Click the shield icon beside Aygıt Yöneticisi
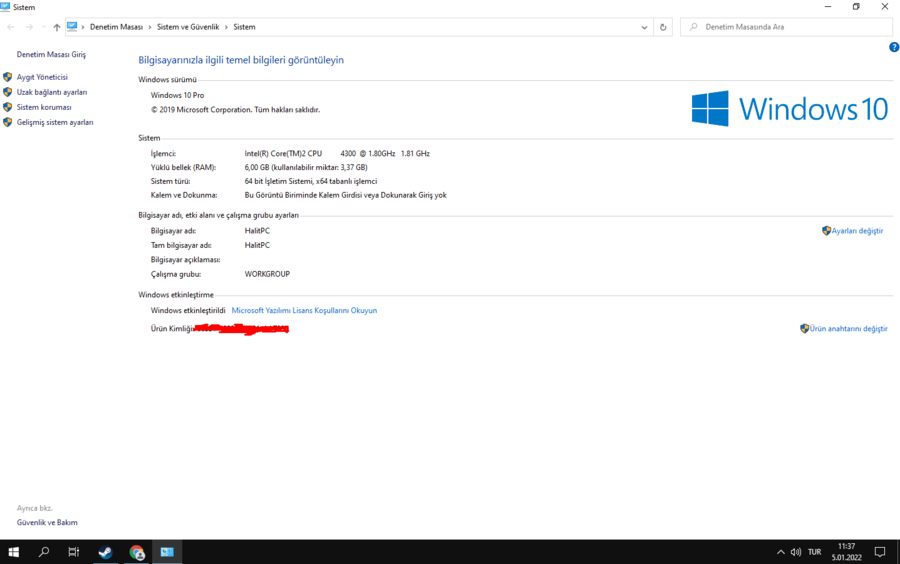The width and height of the screenshot is (900, 564). click(7, 77)
